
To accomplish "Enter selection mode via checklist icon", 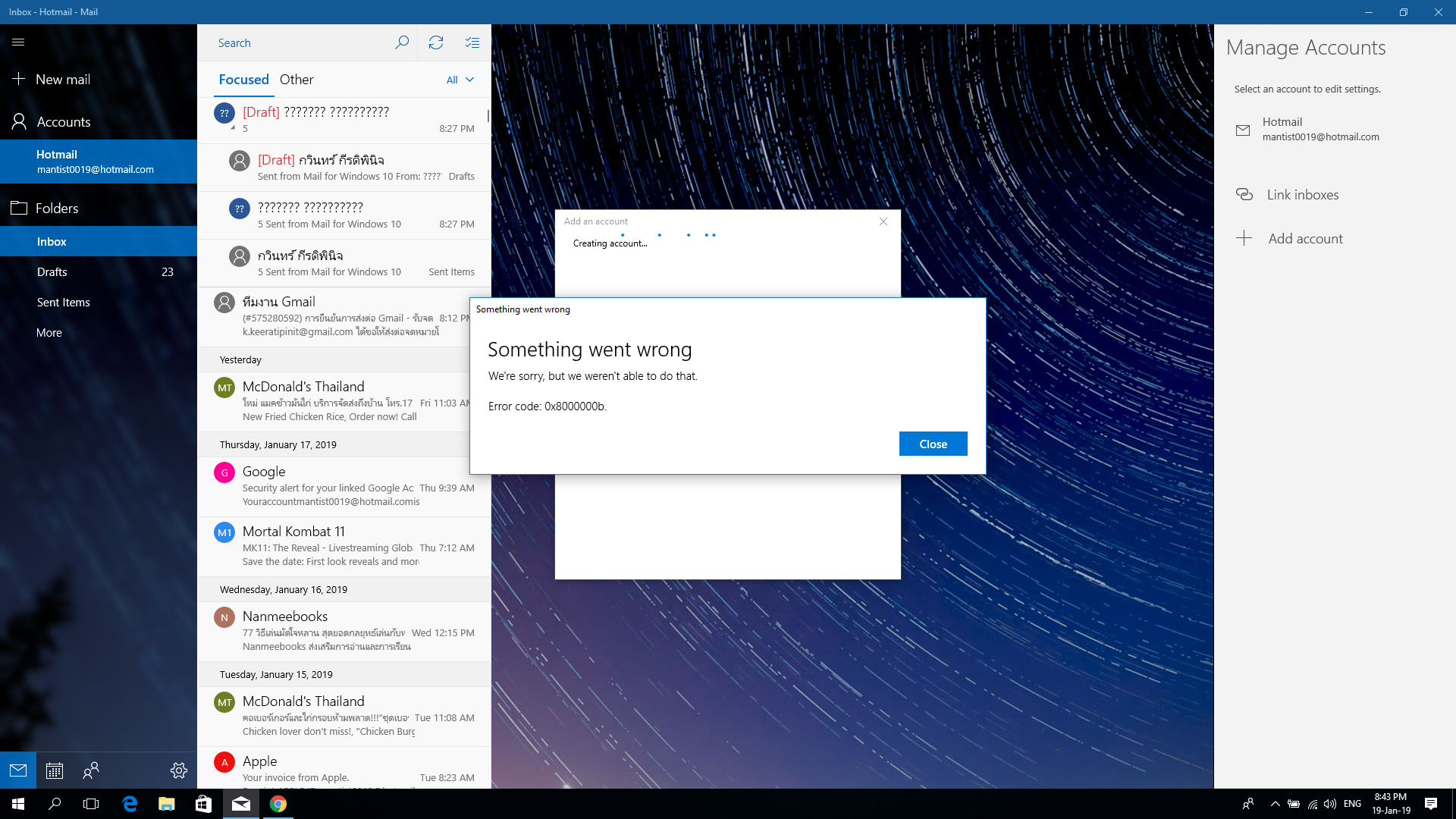I will pyautogui.click(x=472, y=42).
